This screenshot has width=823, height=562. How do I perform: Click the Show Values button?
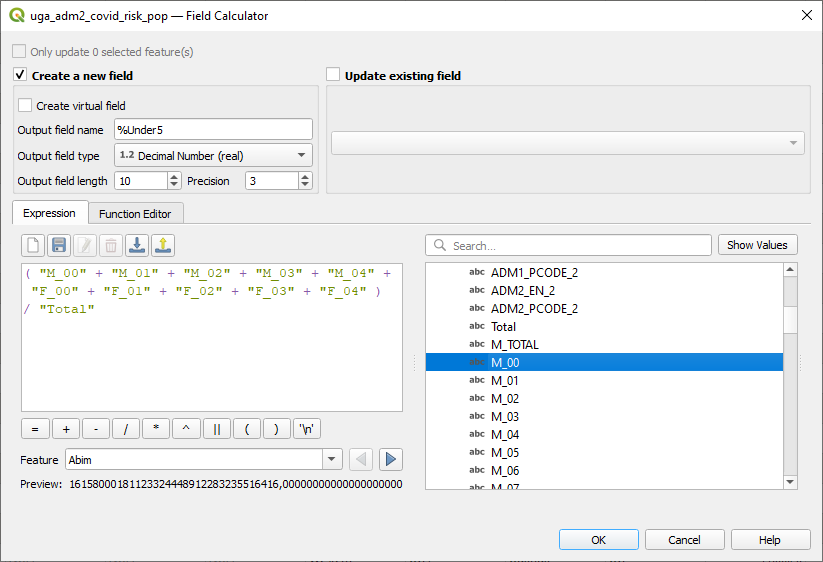click(x=757, y=245)
